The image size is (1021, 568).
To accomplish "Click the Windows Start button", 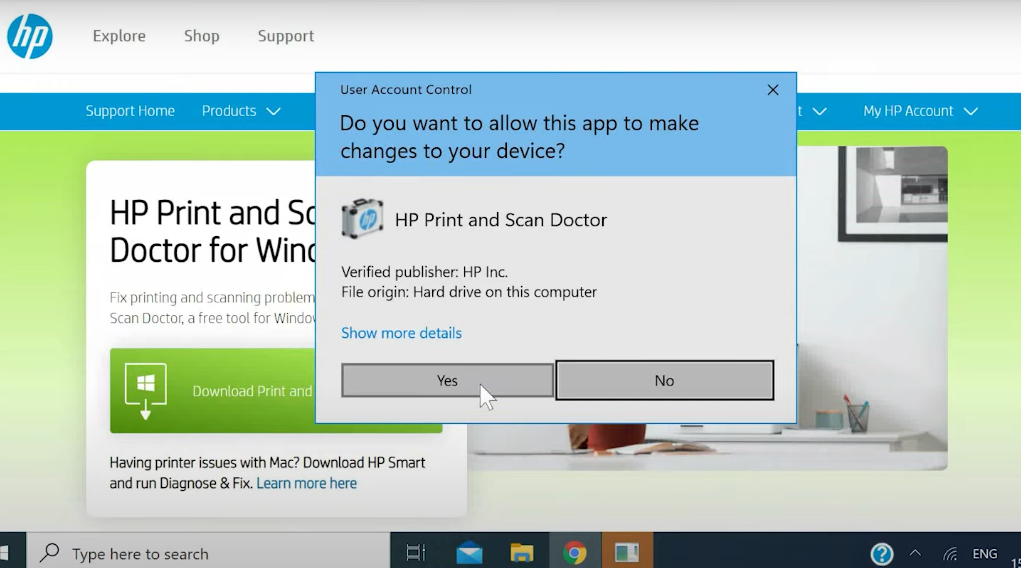I will (5, 553).
